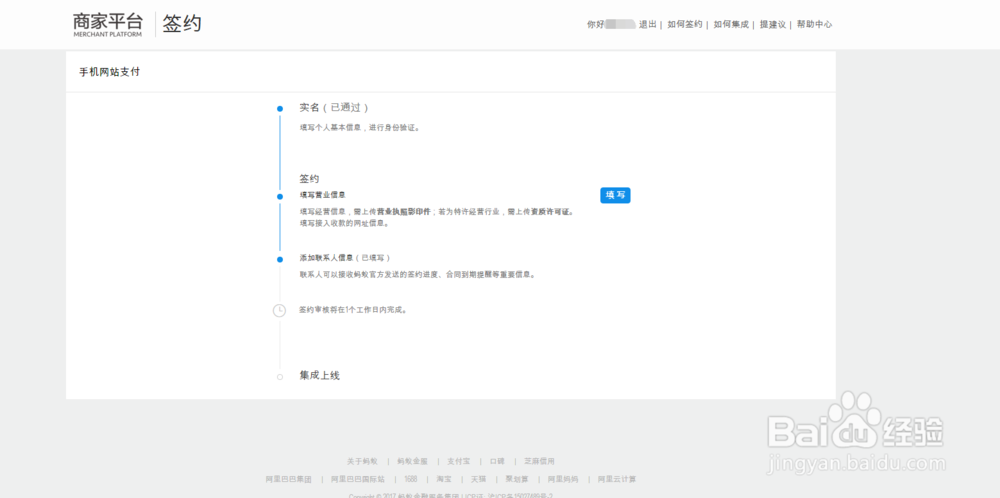The image size is (1000, 498).
Task: Click the 填写营业信息 step label
Action: tap(323, 194)
